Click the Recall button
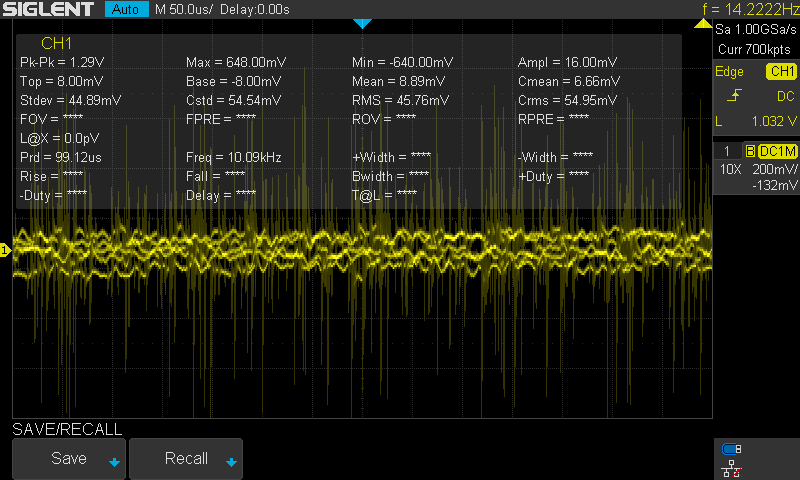Screen dimensions: 800x480 (186, 459)
